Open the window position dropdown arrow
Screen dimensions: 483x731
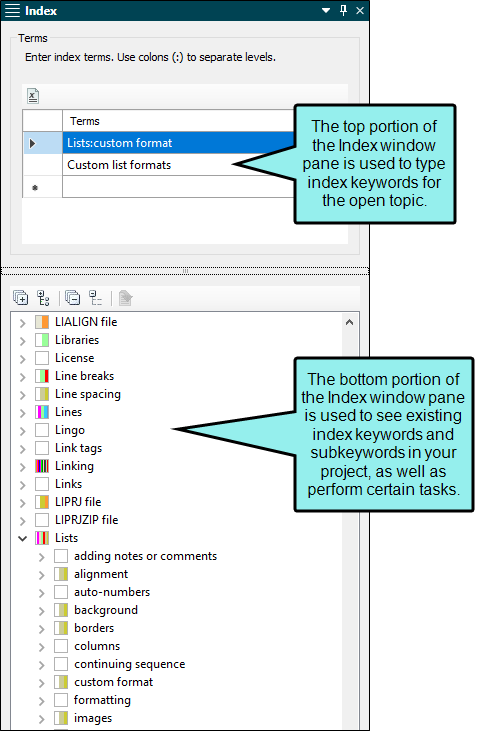326,10
